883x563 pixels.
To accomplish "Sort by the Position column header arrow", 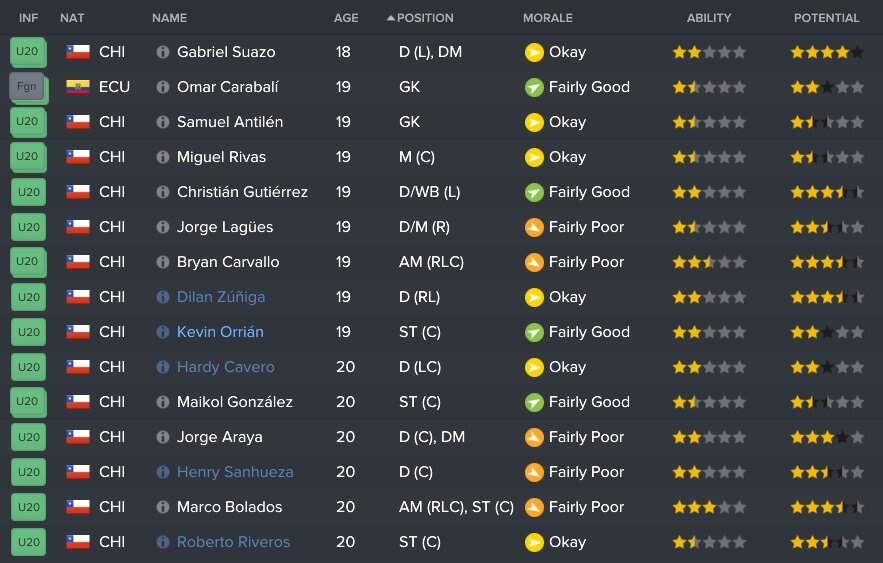I will (391, 18).
